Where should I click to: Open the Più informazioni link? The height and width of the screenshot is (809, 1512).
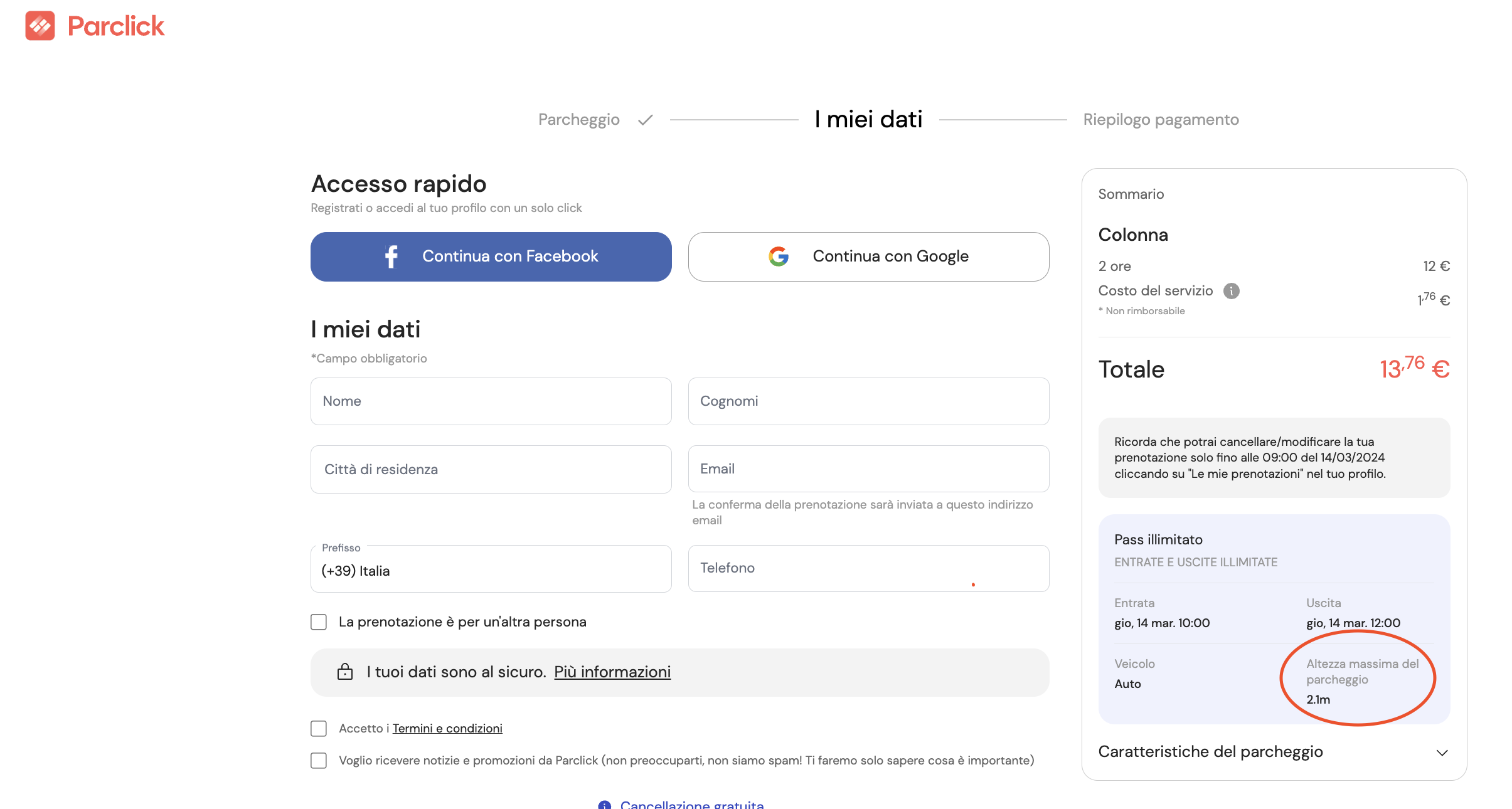coord(612,672)
